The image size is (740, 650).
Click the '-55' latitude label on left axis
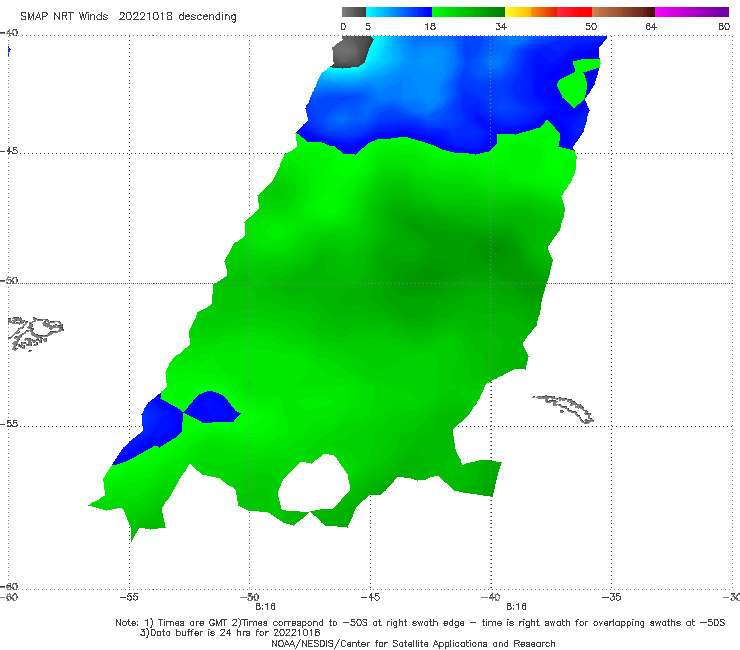[x=9, y=424]
